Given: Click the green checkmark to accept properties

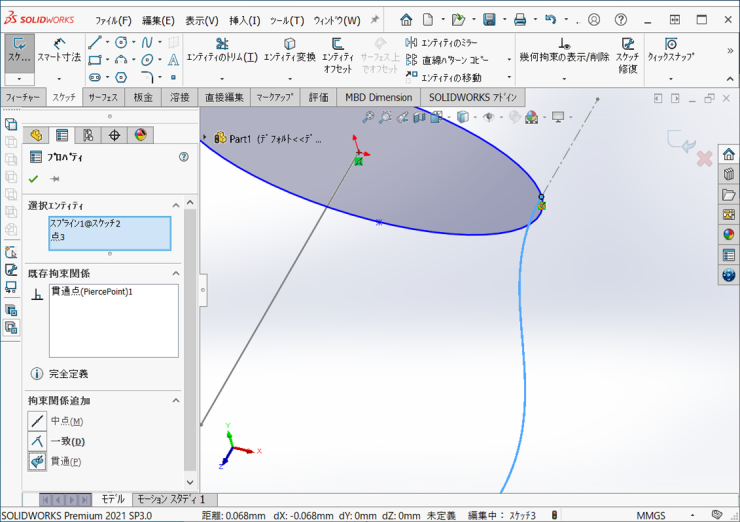Looking at the screenshot, I should click(x=33, y=179).
